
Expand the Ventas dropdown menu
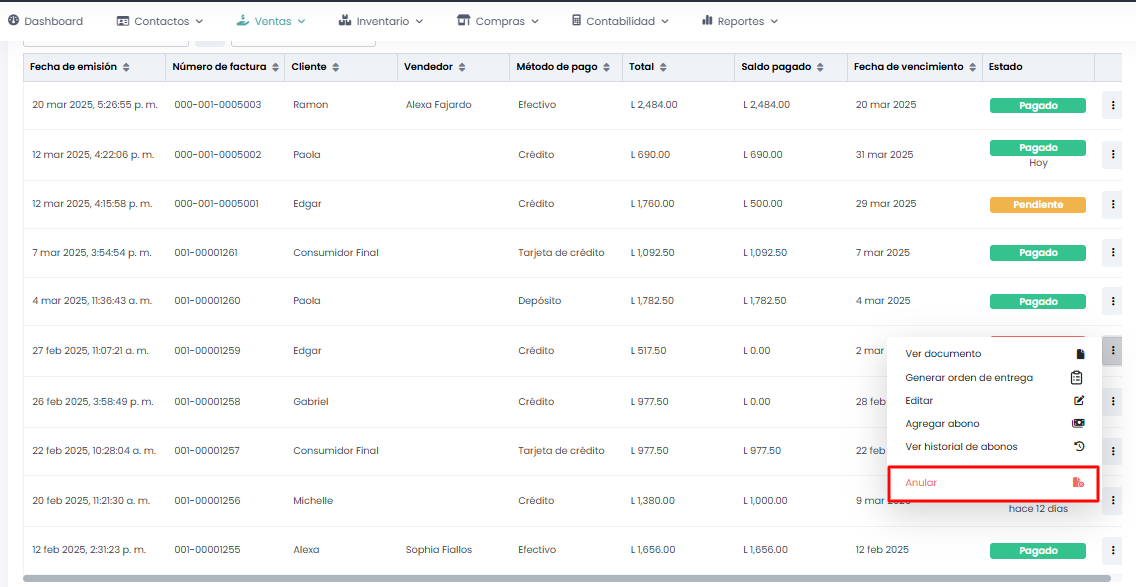pyautogui.click(x=271, y=20)
